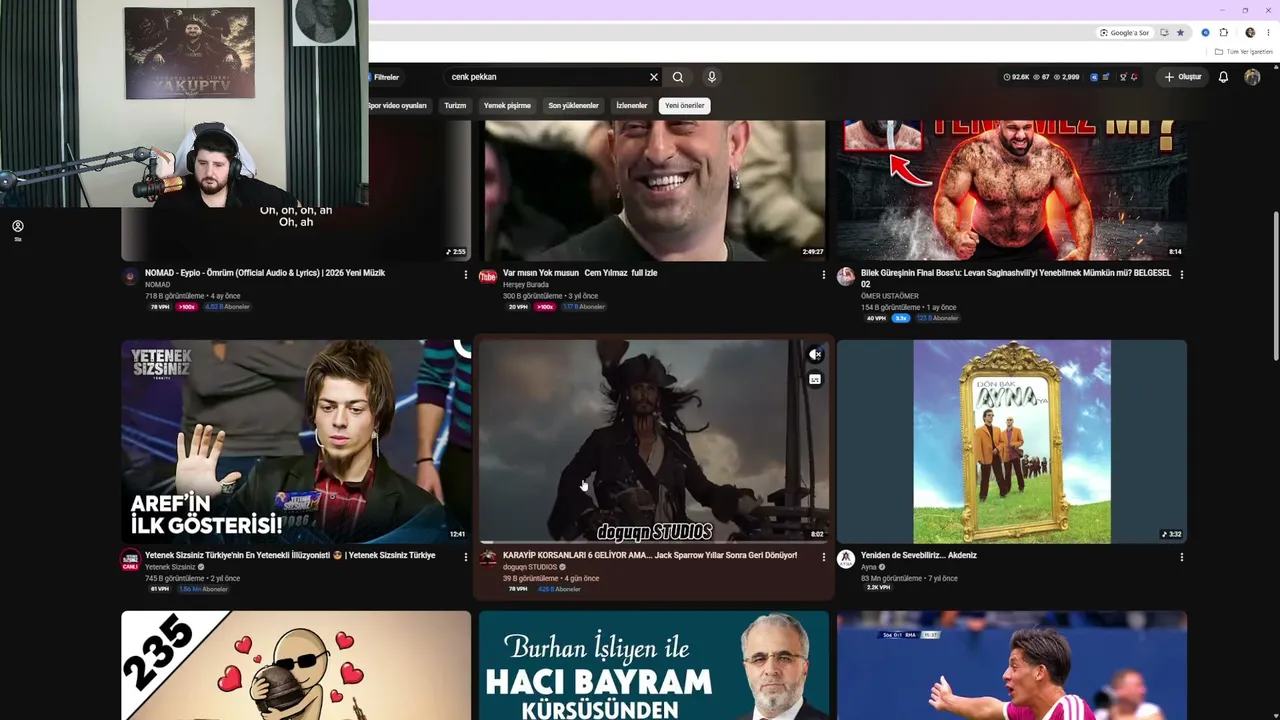1280x720 pixels.
Task: Clear the search box text with X
Action: point(654,77)
